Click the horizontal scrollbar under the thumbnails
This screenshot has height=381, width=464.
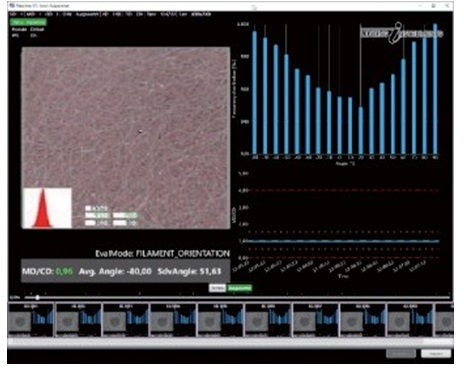(230, 342)
